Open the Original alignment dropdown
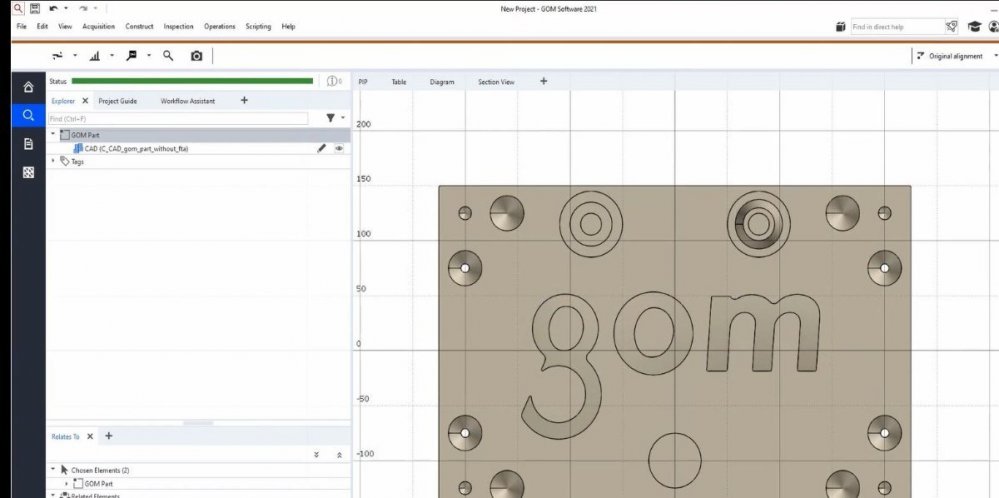The width and height of the screenshot is (999, 498). [957, 56]
